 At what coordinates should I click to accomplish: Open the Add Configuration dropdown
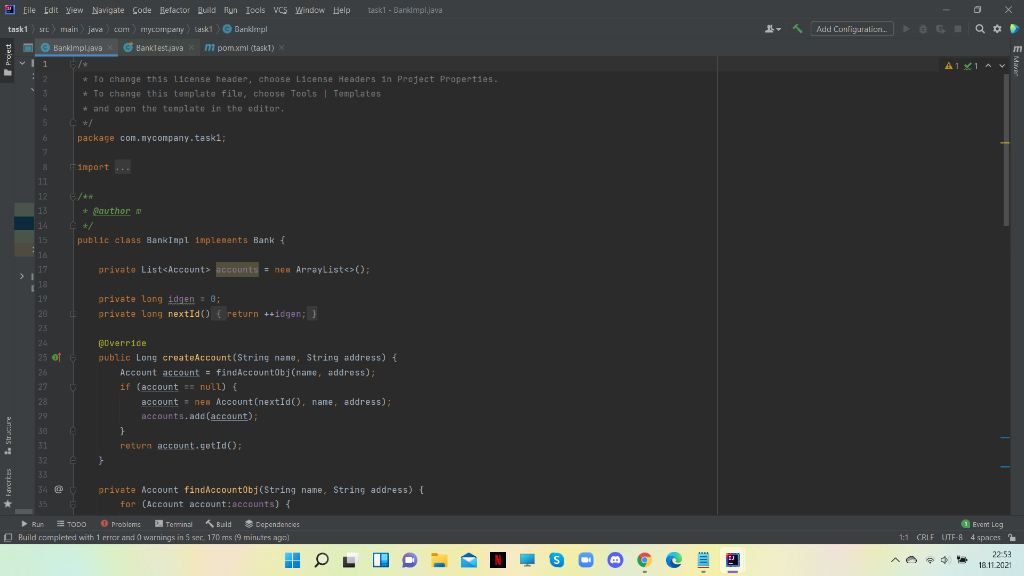852,29
